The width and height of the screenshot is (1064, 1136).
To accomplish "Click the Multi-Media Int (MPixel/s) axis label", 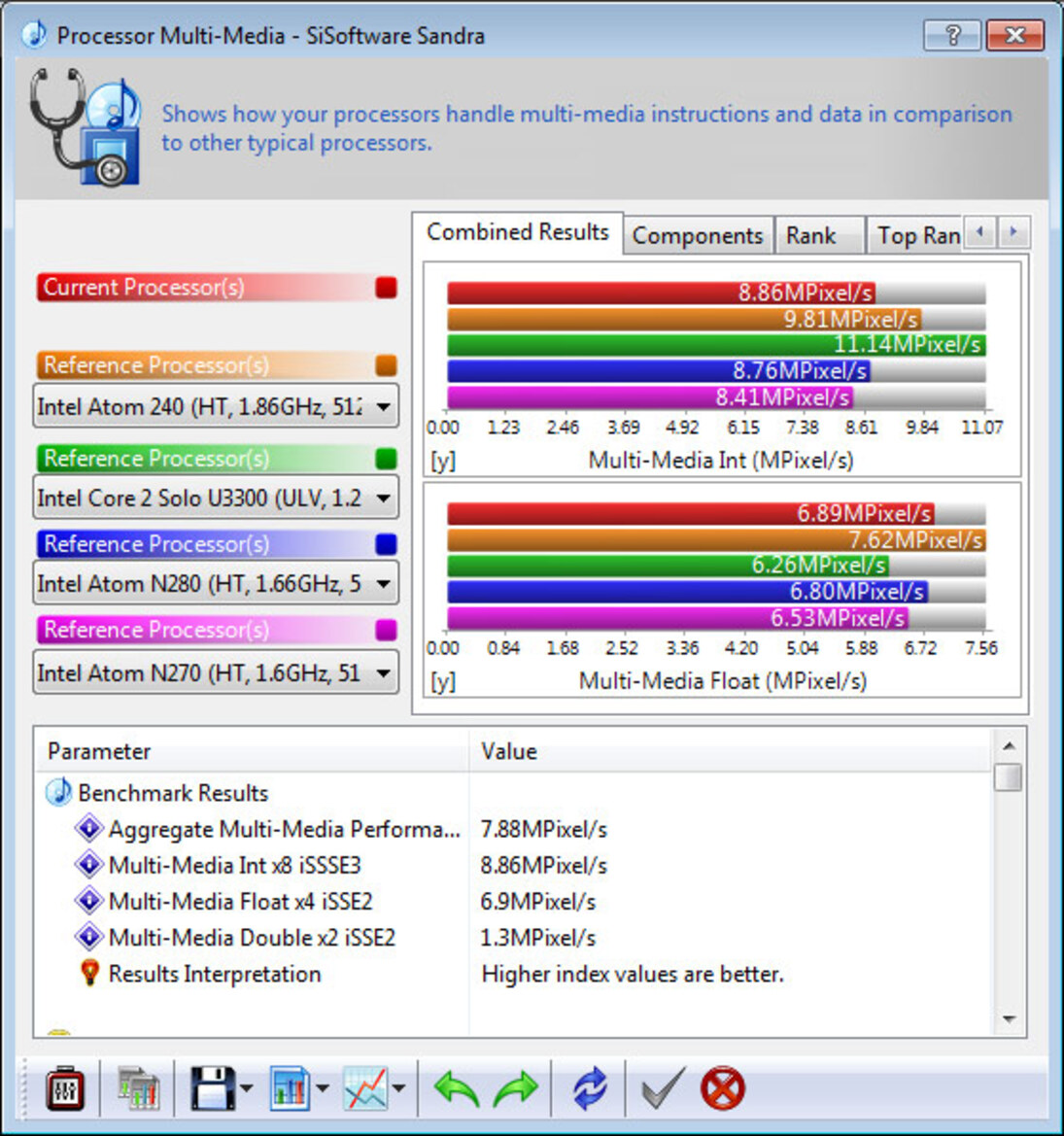I will [721, 460].
